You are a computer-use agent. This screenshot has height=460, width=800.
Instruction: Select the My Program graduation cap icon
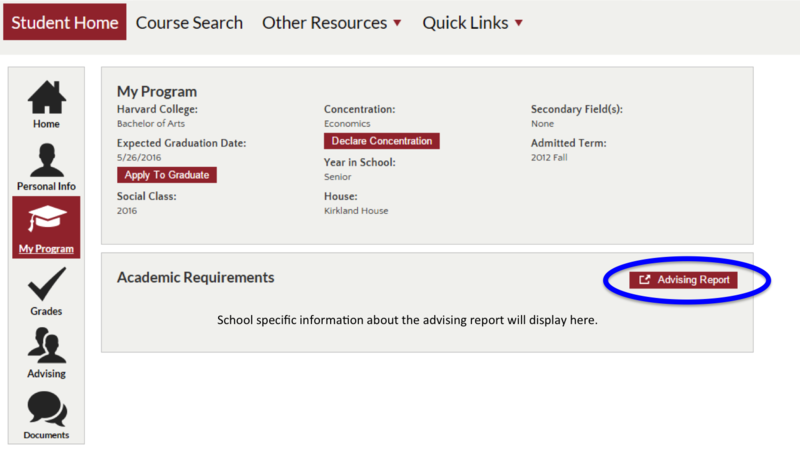(46, 220)
